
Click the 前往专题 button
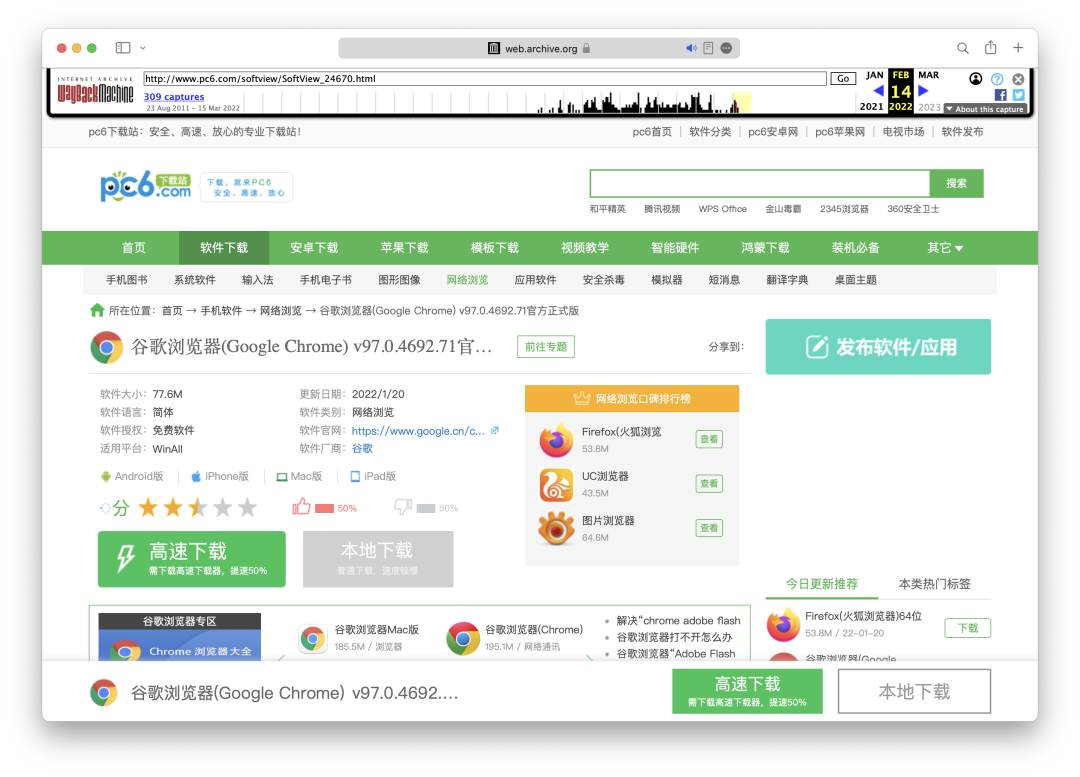point(546,346)
